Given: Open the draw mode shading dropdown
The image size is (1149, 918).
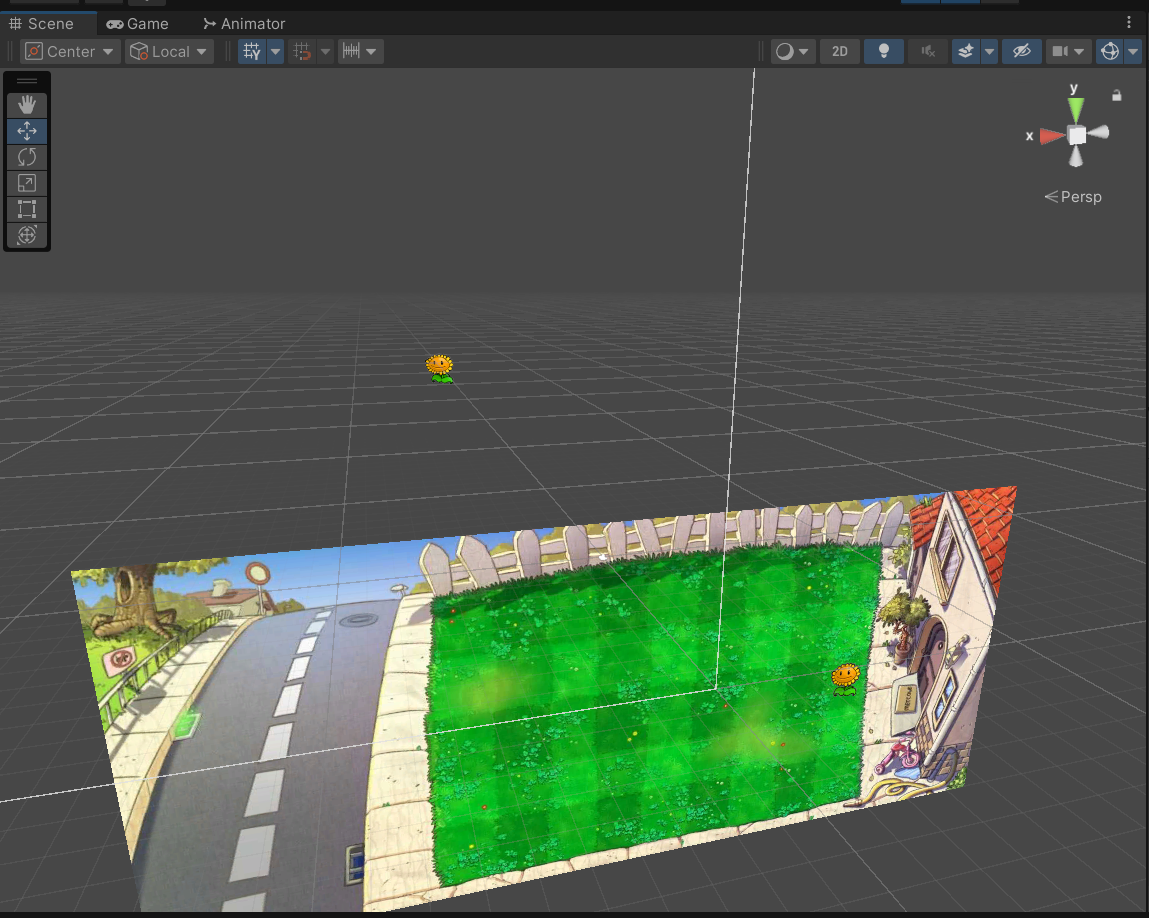Looking at the screenshot, I should click(x=793, y=51).
